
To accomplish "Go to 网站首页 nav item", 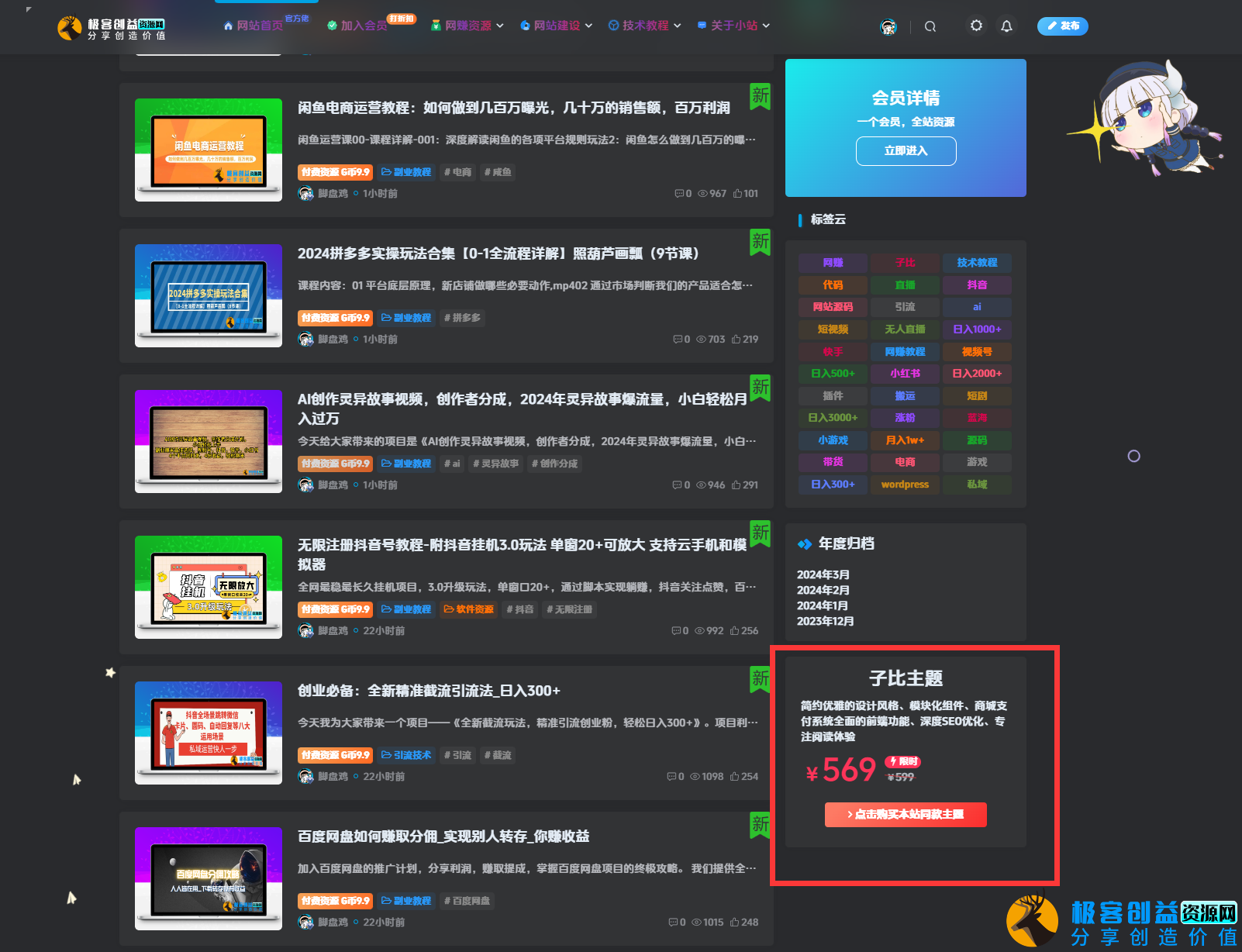I will coord(254,26).
